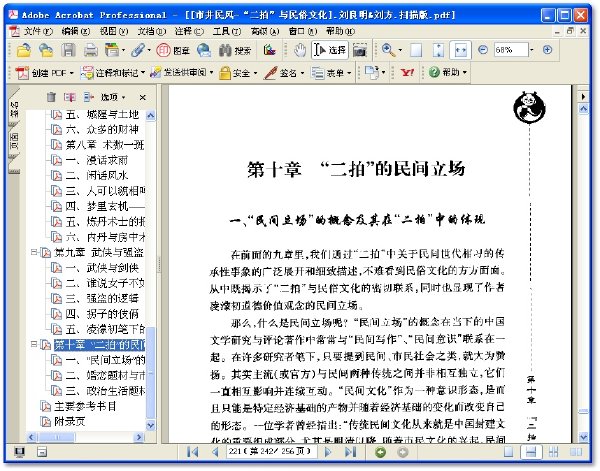
Task: Select bookmark 一、武侠与剑侠
Action: [102, 268]
